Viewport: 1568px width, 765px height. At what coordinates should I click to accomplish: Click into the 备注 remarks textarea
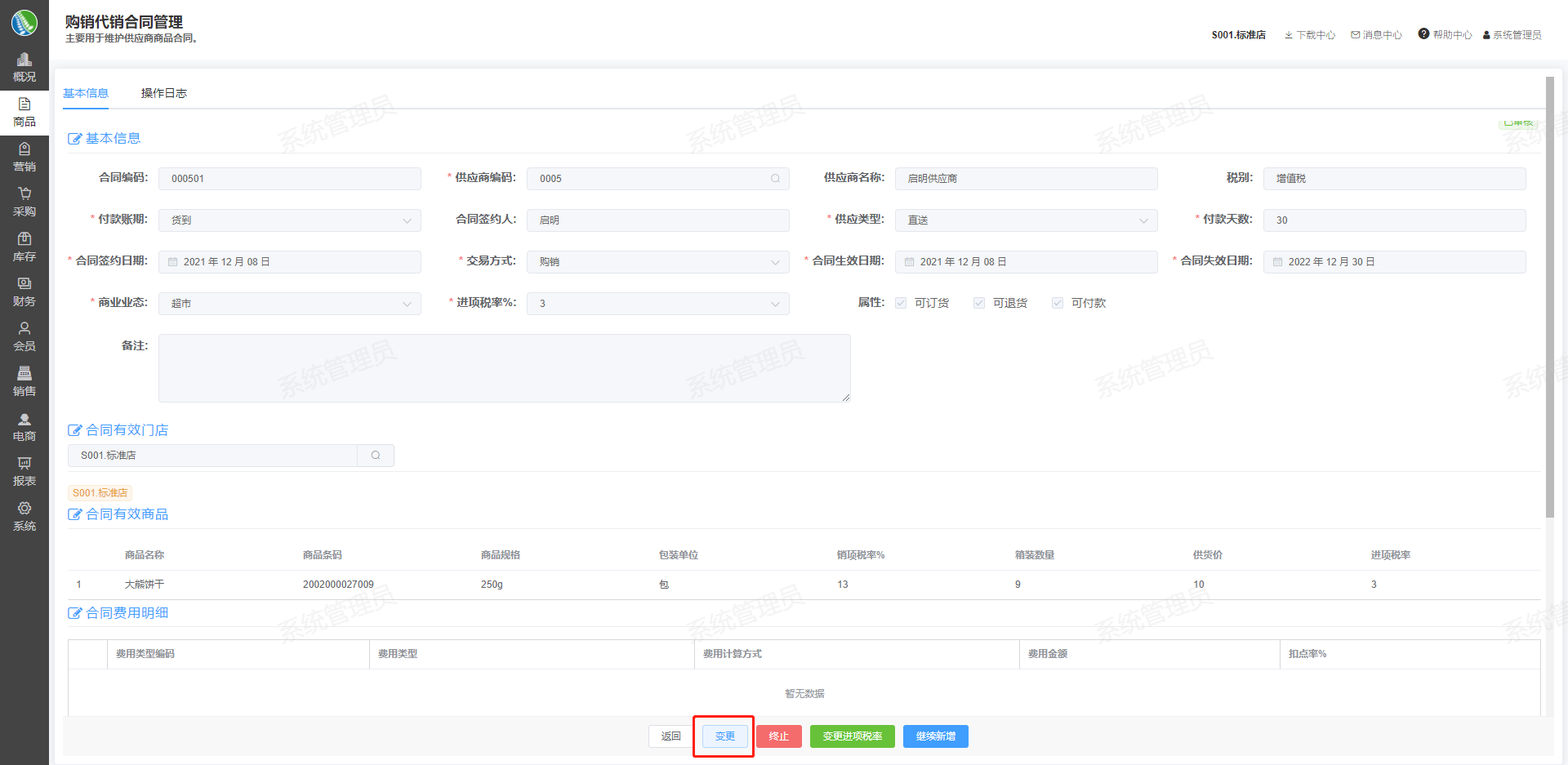(x=504, y=368)
